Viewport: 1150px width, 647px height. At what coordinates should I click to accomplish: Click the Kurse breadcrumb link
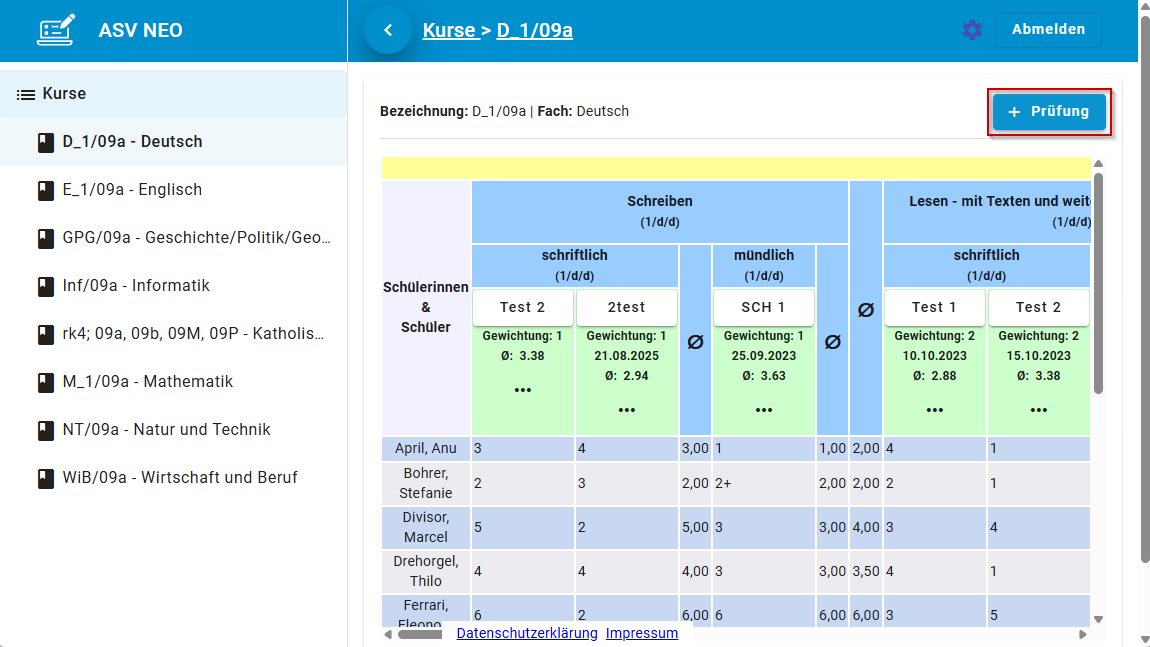449,30
